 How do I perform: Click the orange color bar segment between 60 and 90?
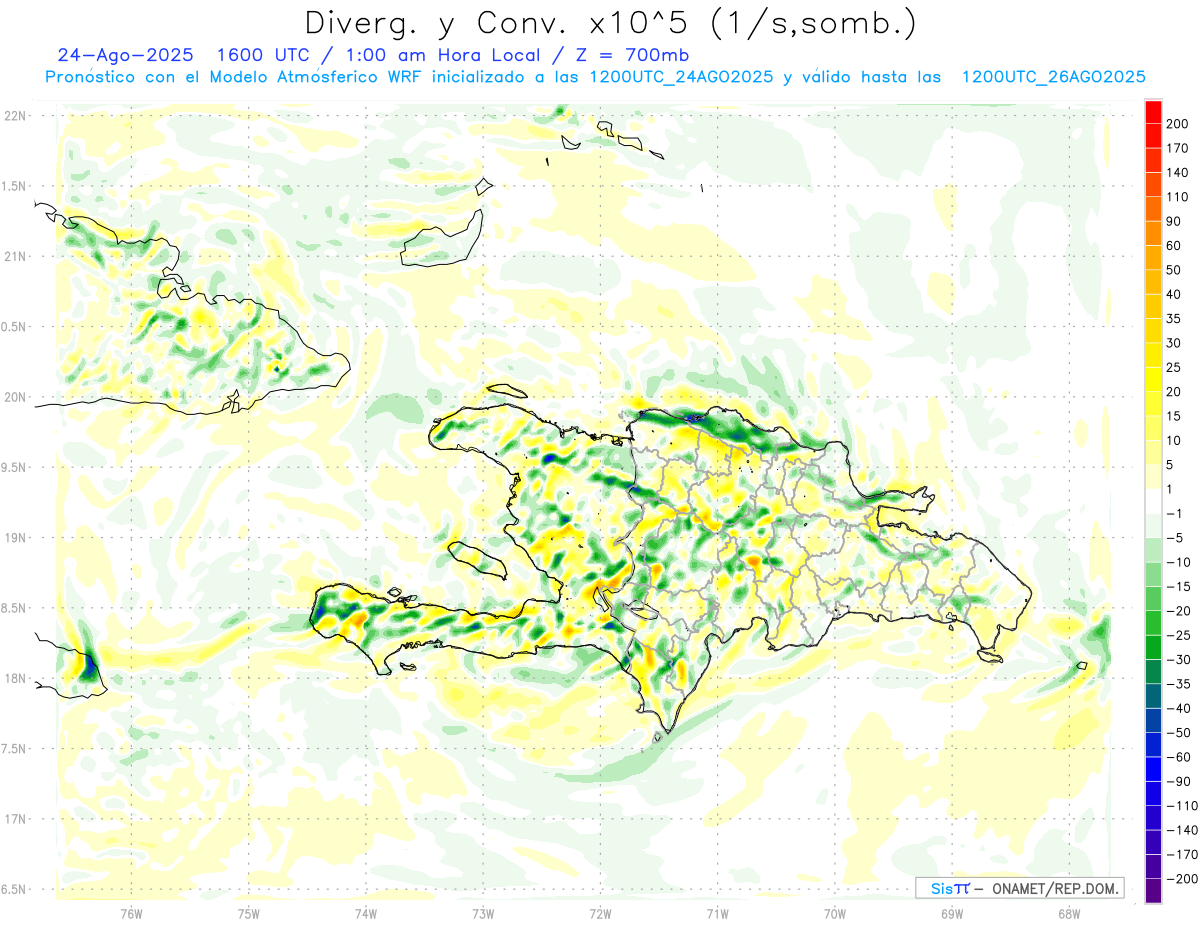(x=1153, y=233)
